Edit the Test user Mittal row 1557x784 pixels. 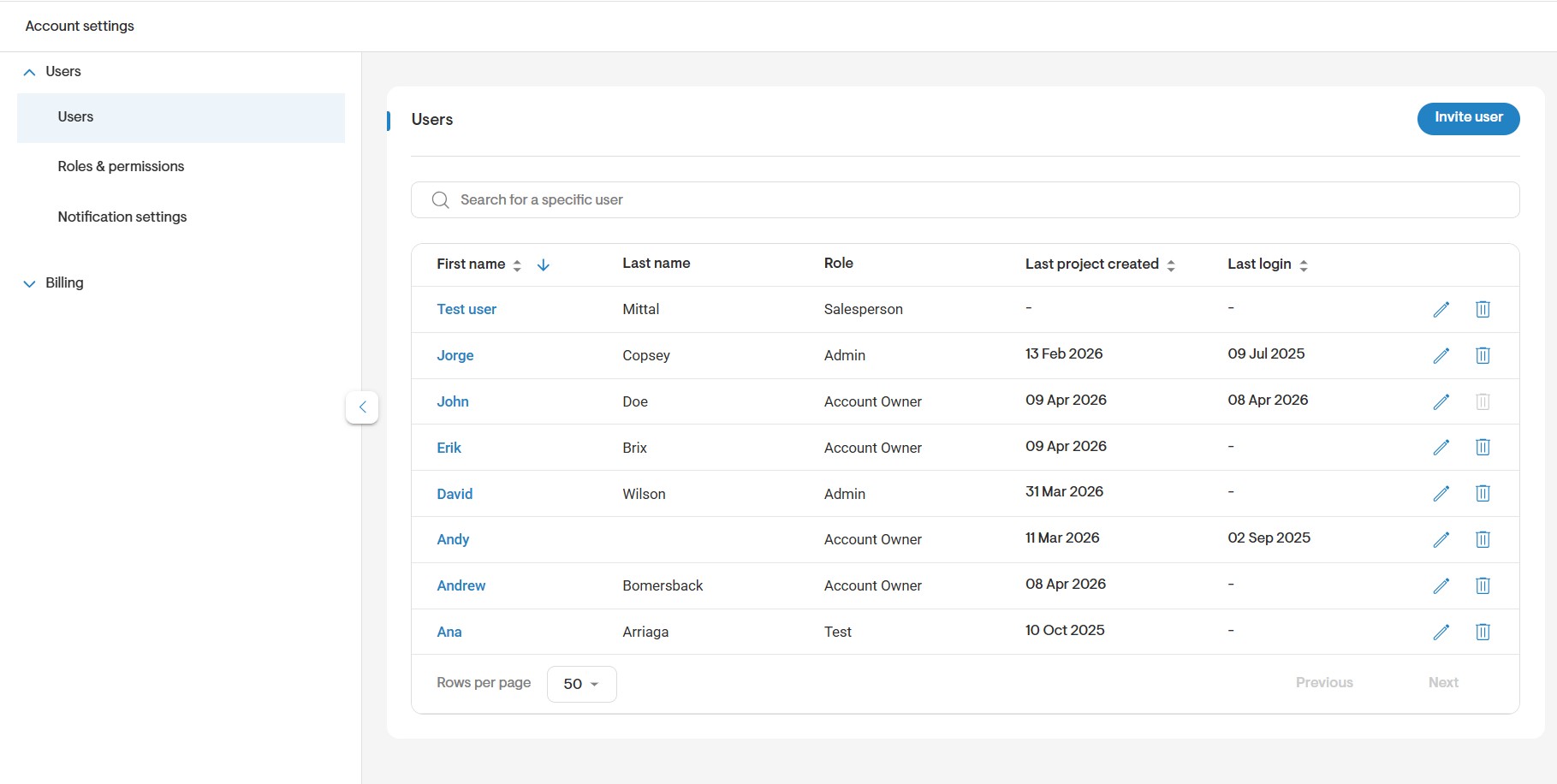coord(1441,309)
